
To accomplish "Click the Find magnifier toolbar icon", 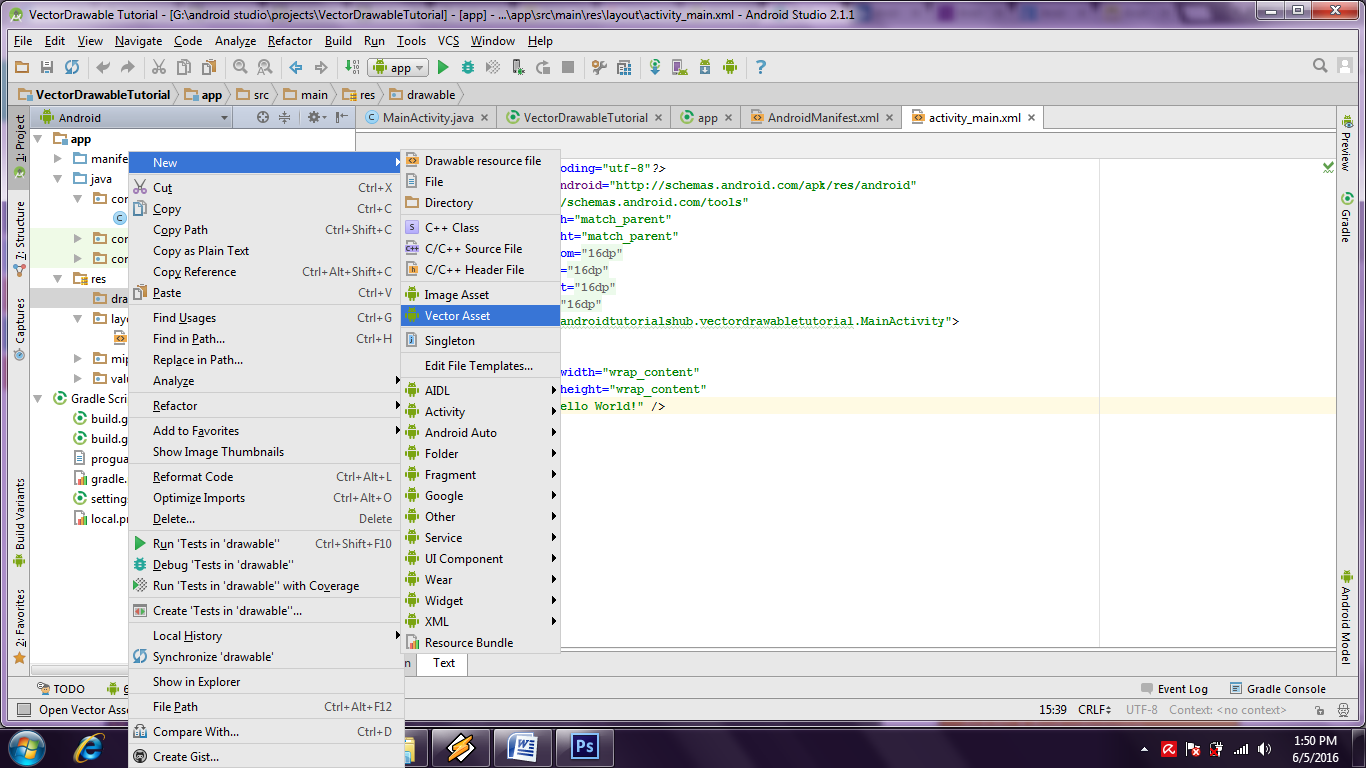I will tap(240, 67).
